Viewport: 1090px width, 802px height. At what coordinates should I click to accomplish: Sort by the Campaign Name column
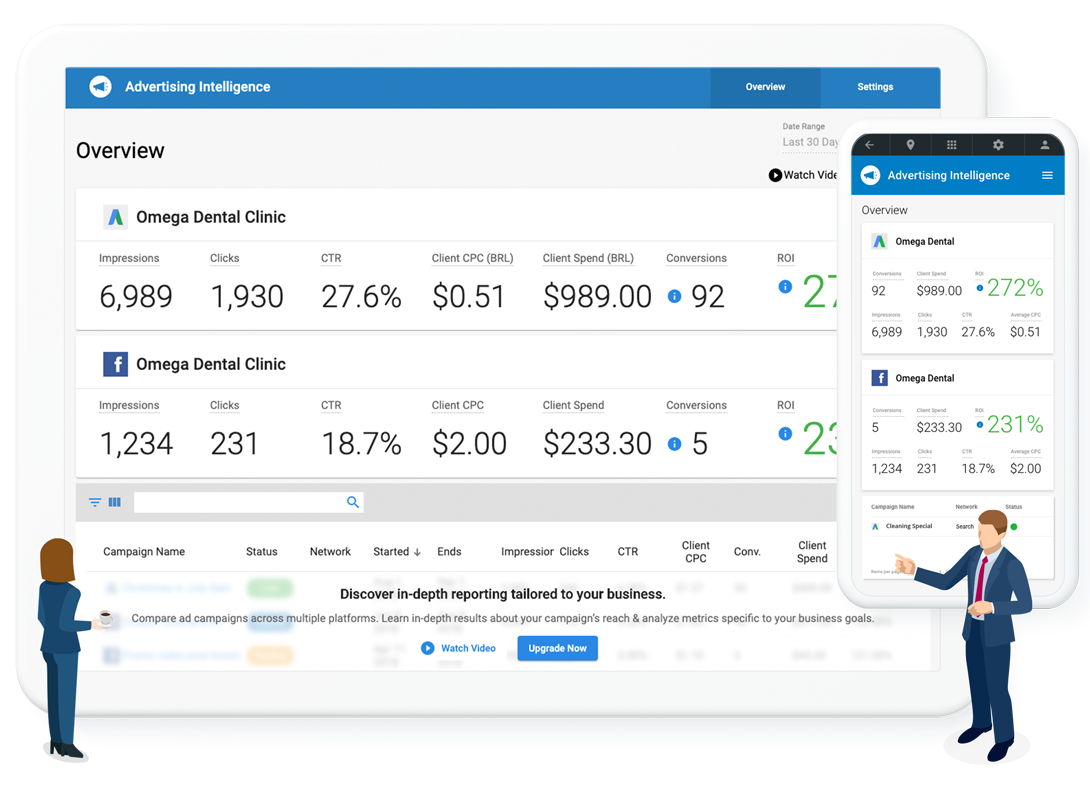144,552
